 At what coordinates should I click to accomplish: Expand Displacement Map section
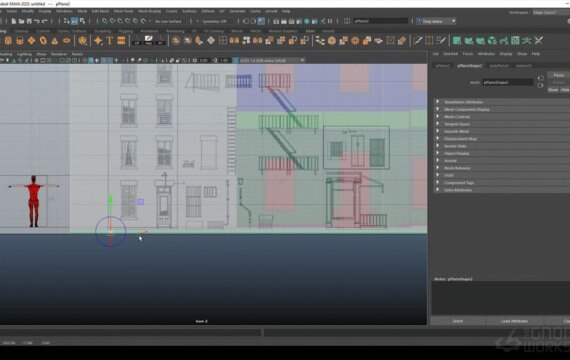tap(502, 139)
